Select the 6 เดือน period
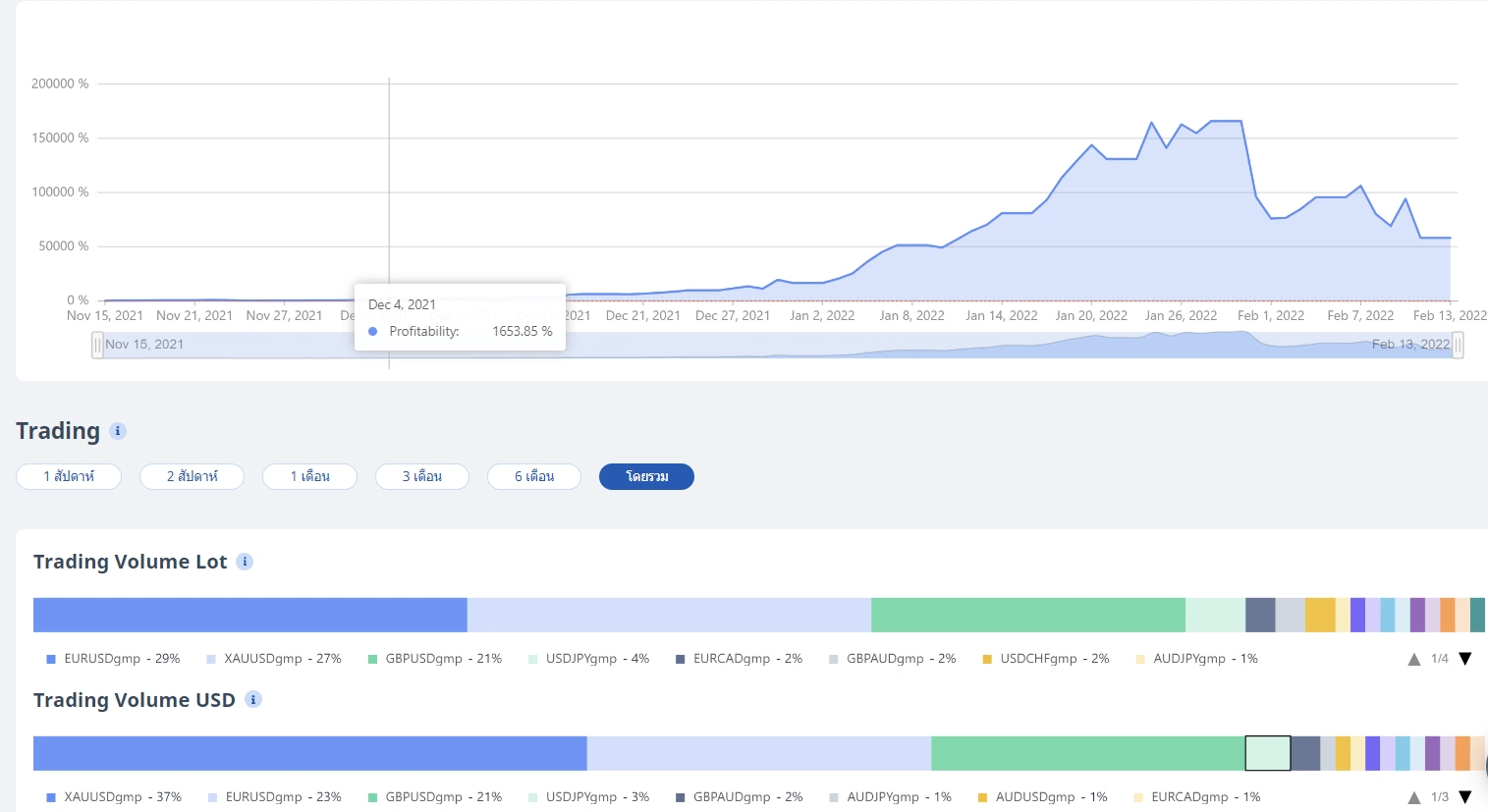The width and height of the screenshot is (1488, 812). tap(534, 476)
